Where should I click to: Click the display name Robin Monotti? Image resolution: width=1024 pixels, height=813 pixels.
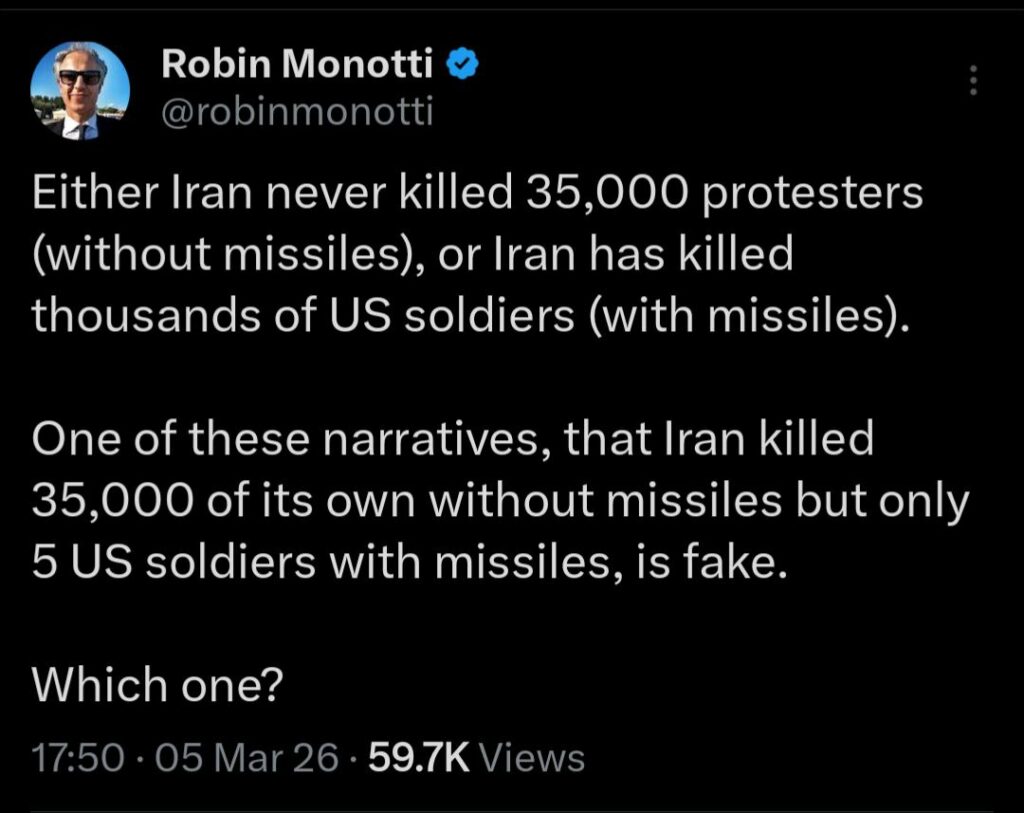pyautogui.click(x=297, y=65)
